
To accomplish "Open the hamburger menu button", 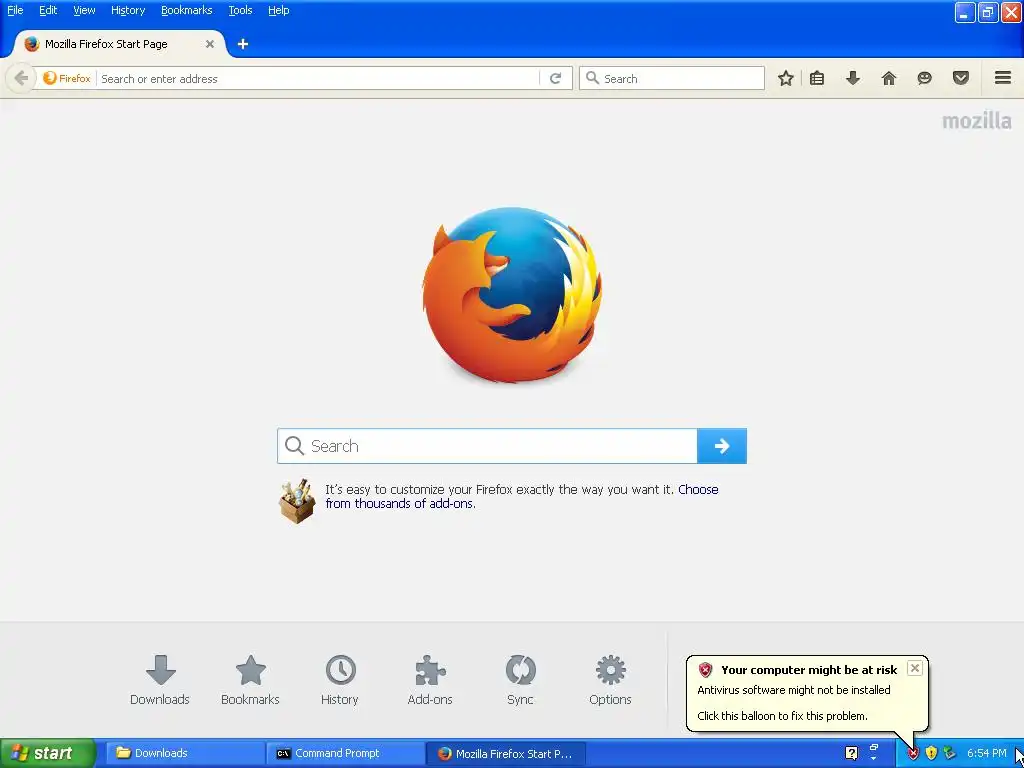I will [1003, 78].
